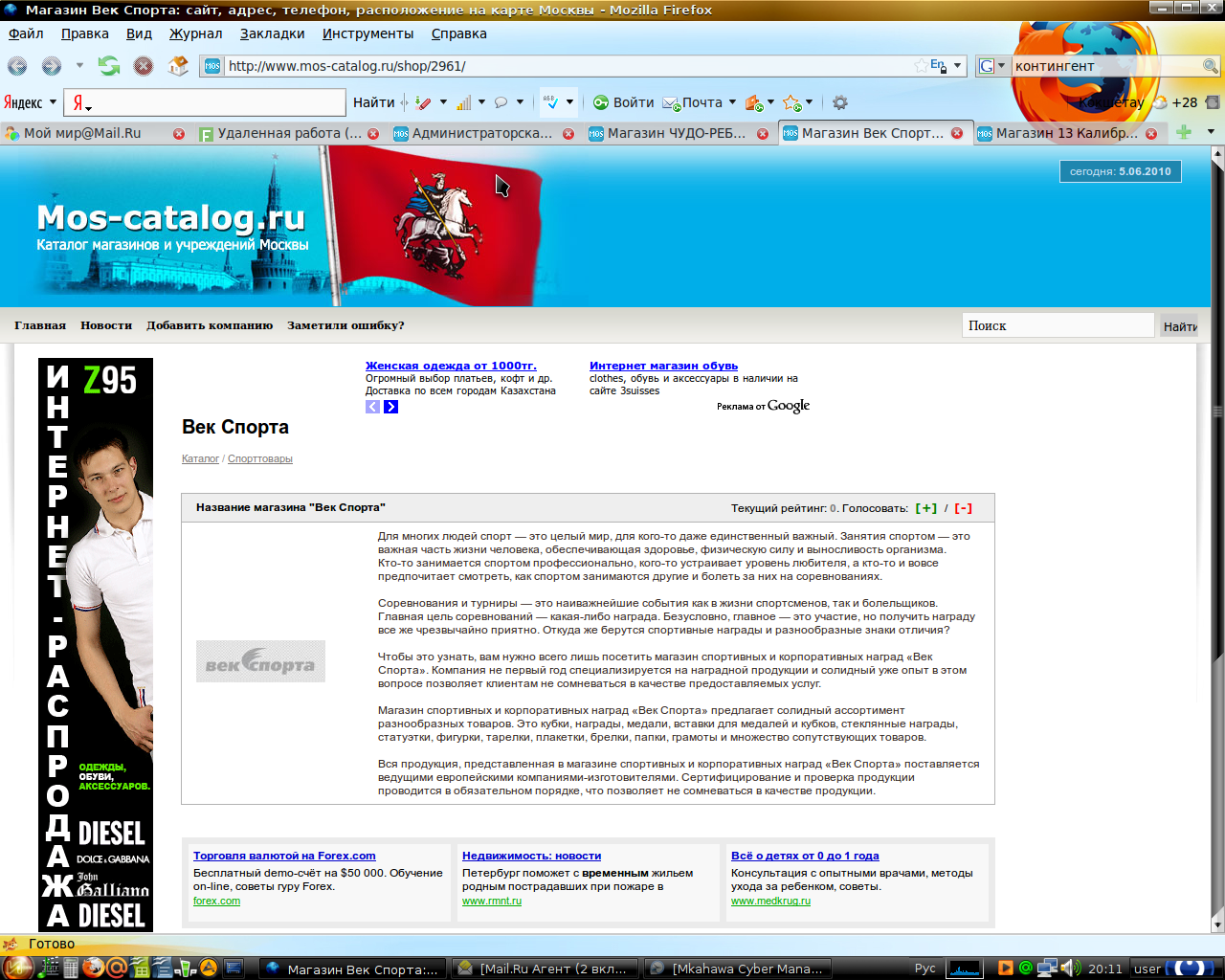
Task: Expand the Yandex bookmarks star dropdown arrow
Action: point(810,102)
